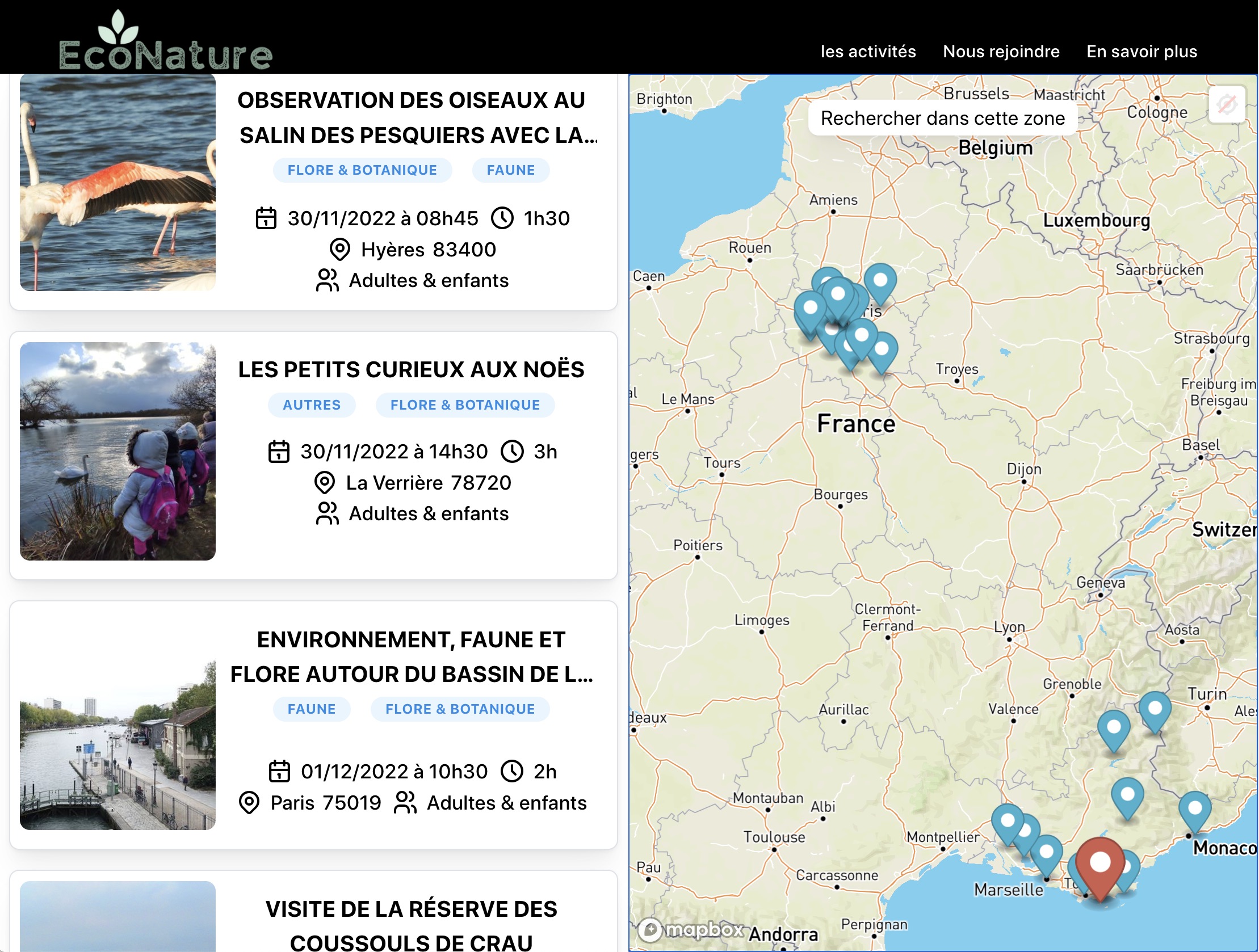The height and width of the screenshot is (952, 1259).
Task: Open 'Les petits curieux aux Noës' title
Action: pyautogui.click(x=412, y=369)
